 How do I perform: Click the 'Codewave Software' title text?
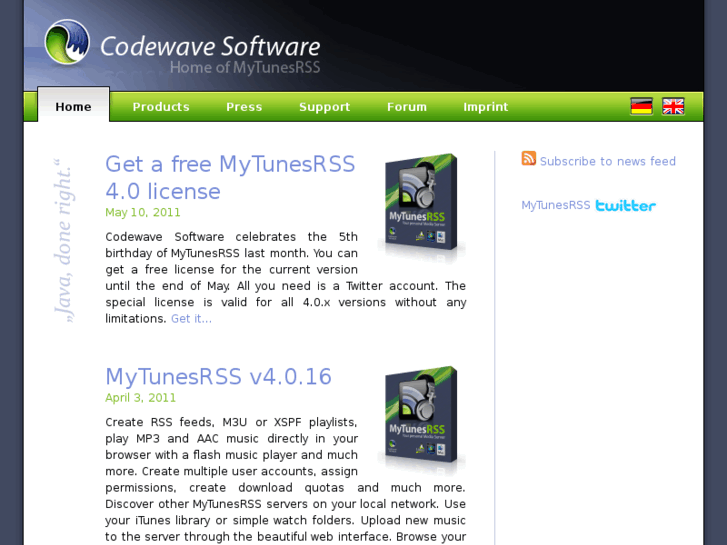[x=210, y=46]
